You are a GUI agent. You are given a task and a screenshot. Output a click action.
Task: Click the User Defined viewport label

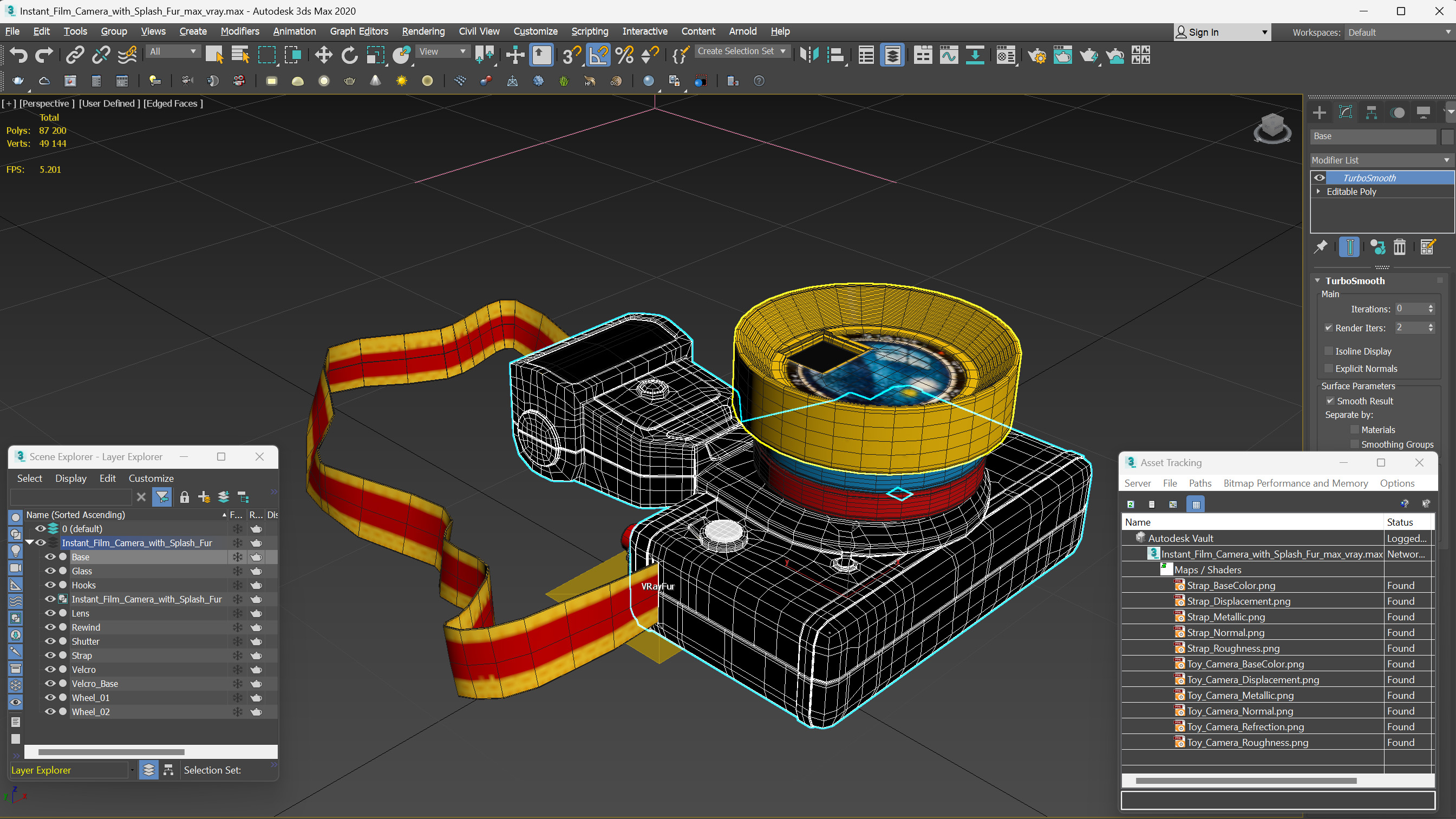click(109, 103)
